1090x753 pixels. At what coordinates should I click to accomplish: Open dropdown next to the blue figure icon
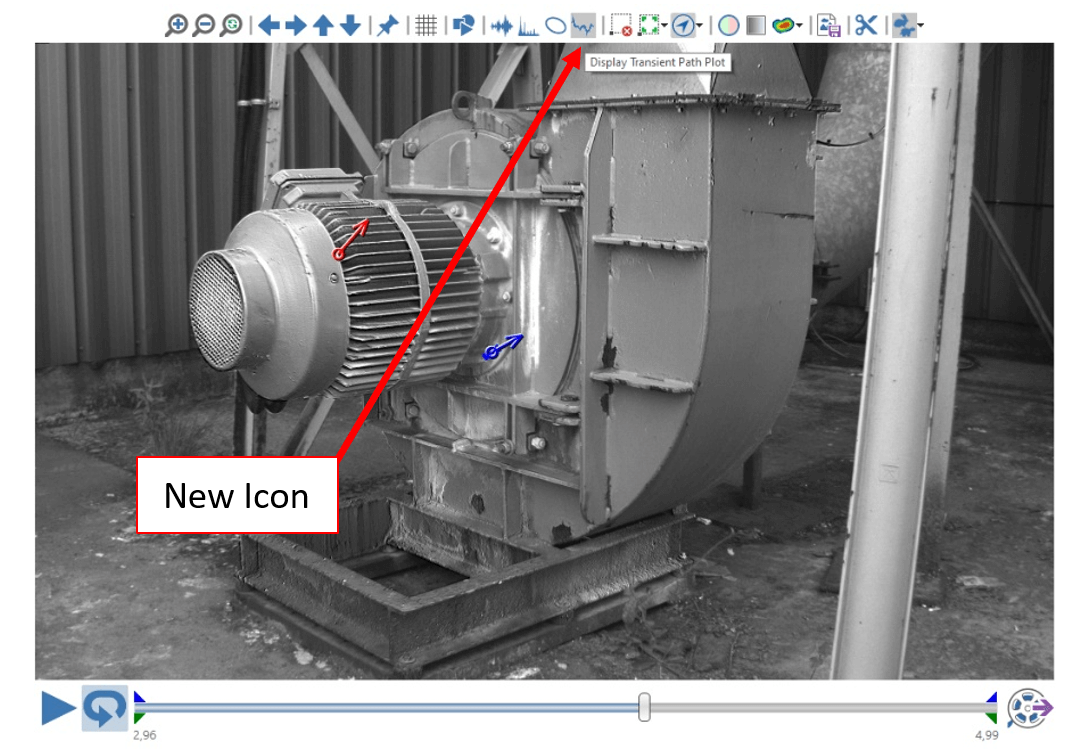click(920, 26)
